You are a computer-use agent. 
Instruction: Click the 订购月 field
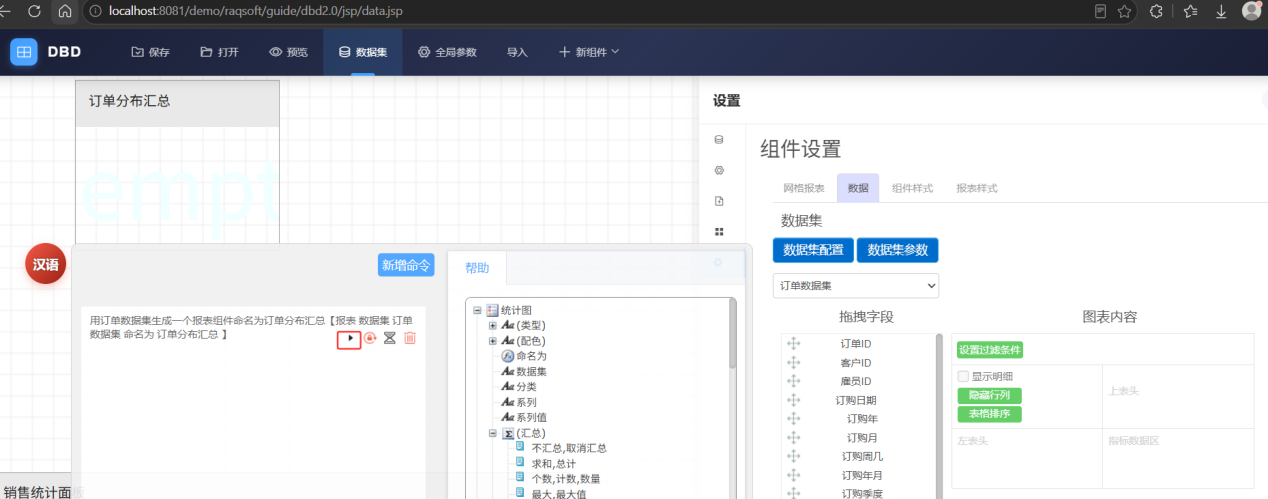pyautogui.click(x=861, y=437)
